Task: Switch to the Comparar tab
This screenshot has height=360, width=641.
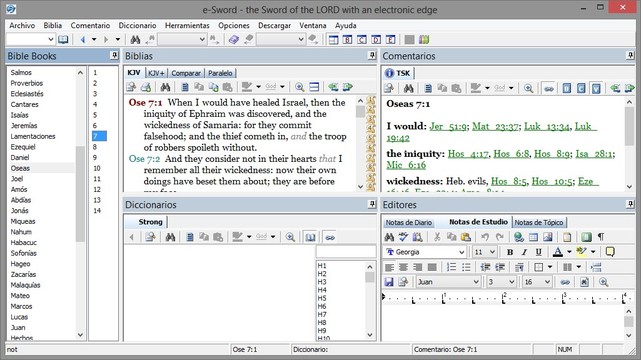Action: tap(186, 73)
